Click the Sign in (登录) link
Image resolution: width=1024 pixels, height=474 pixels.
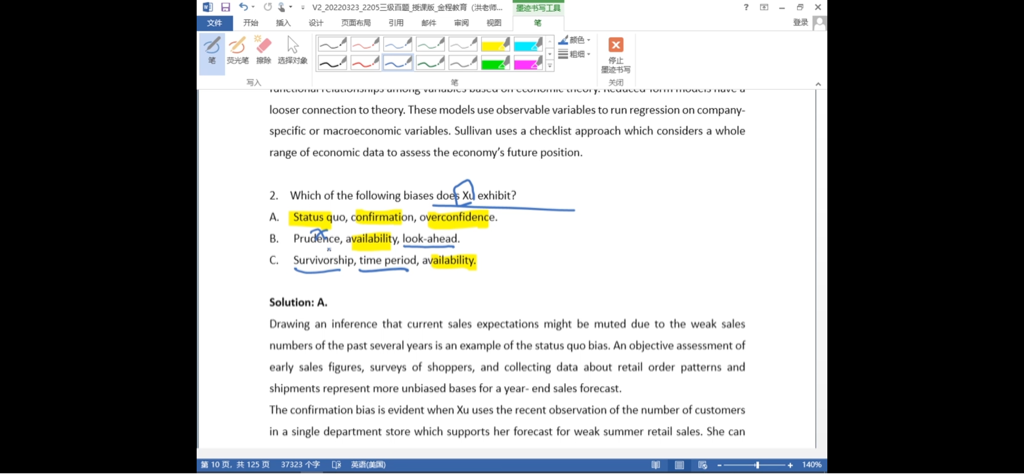point(801,23)
